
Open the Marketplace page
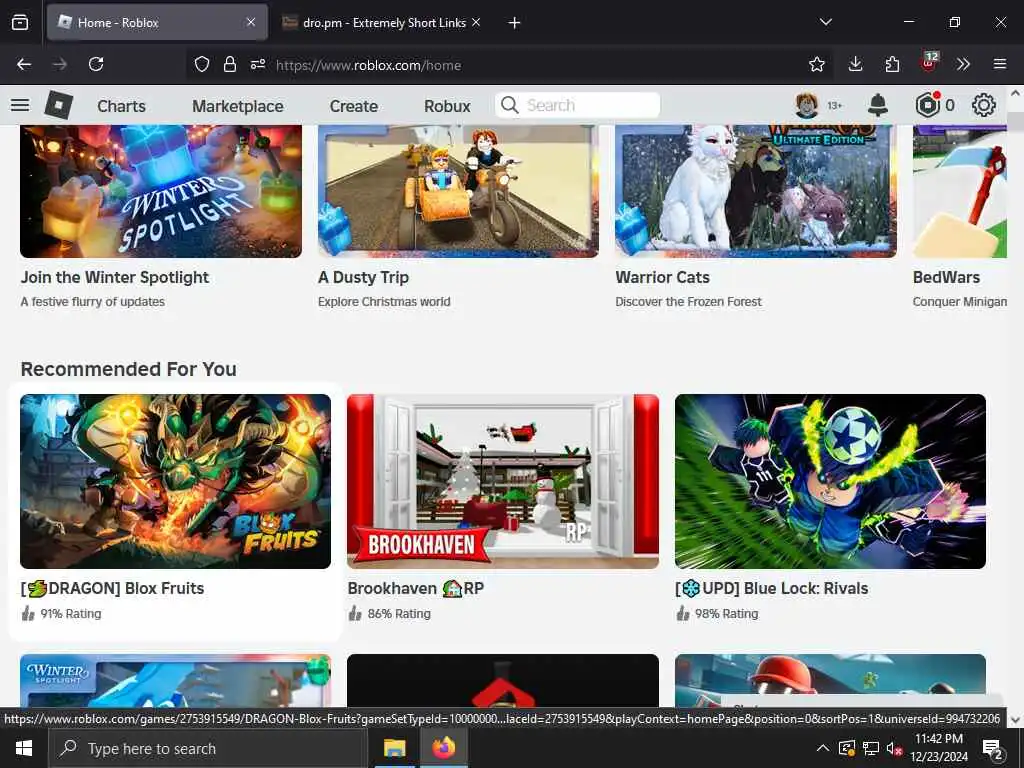(x=238, y=106)
